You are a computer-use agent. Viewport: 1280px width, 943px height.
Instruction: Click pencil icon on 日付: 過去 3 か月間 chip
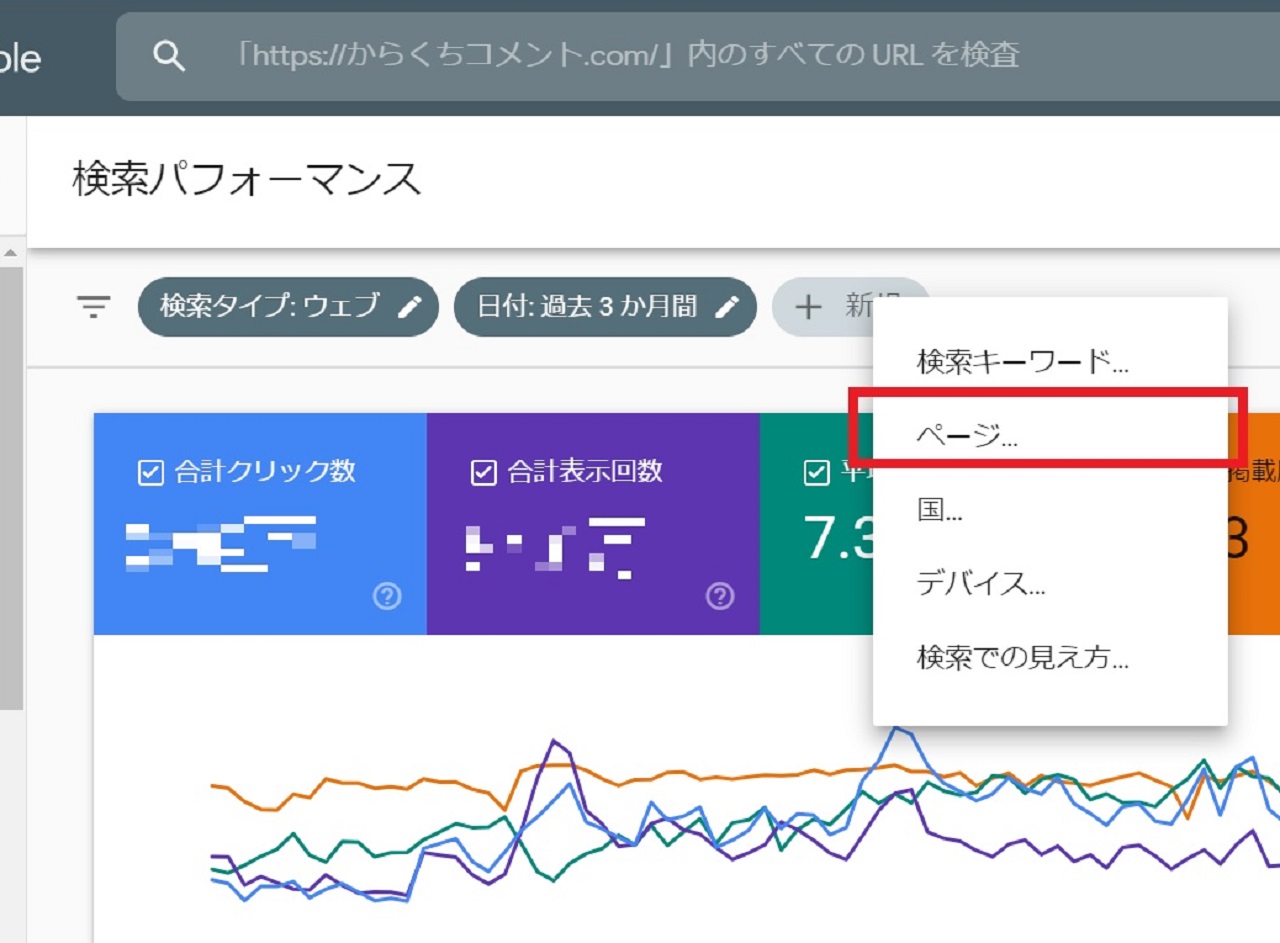(x=728, y=307)
